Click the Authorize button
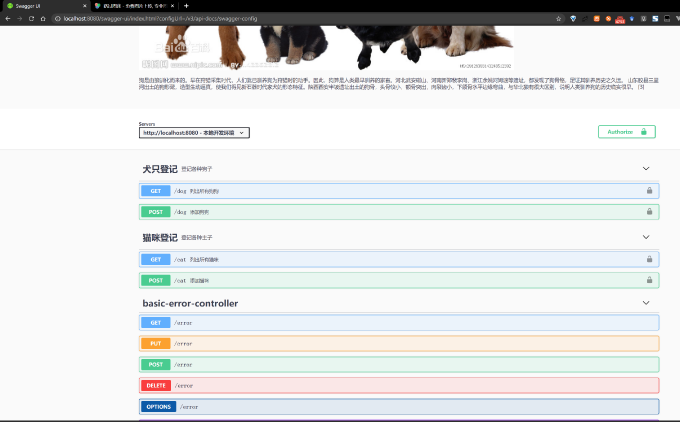The height and width of the screenshot is (422, 680). 626,131
